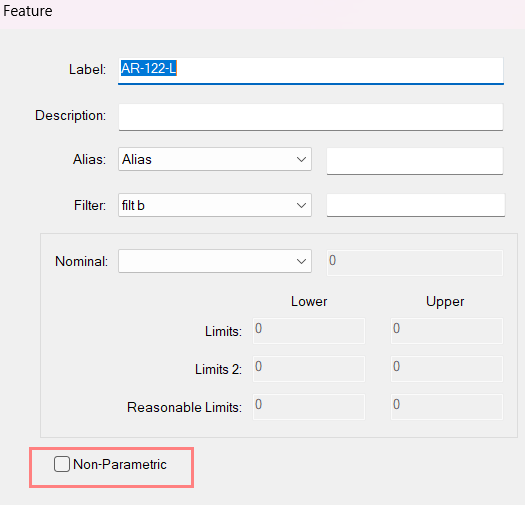Toggle the Non-Parametric checkbox

click(62, 464)
